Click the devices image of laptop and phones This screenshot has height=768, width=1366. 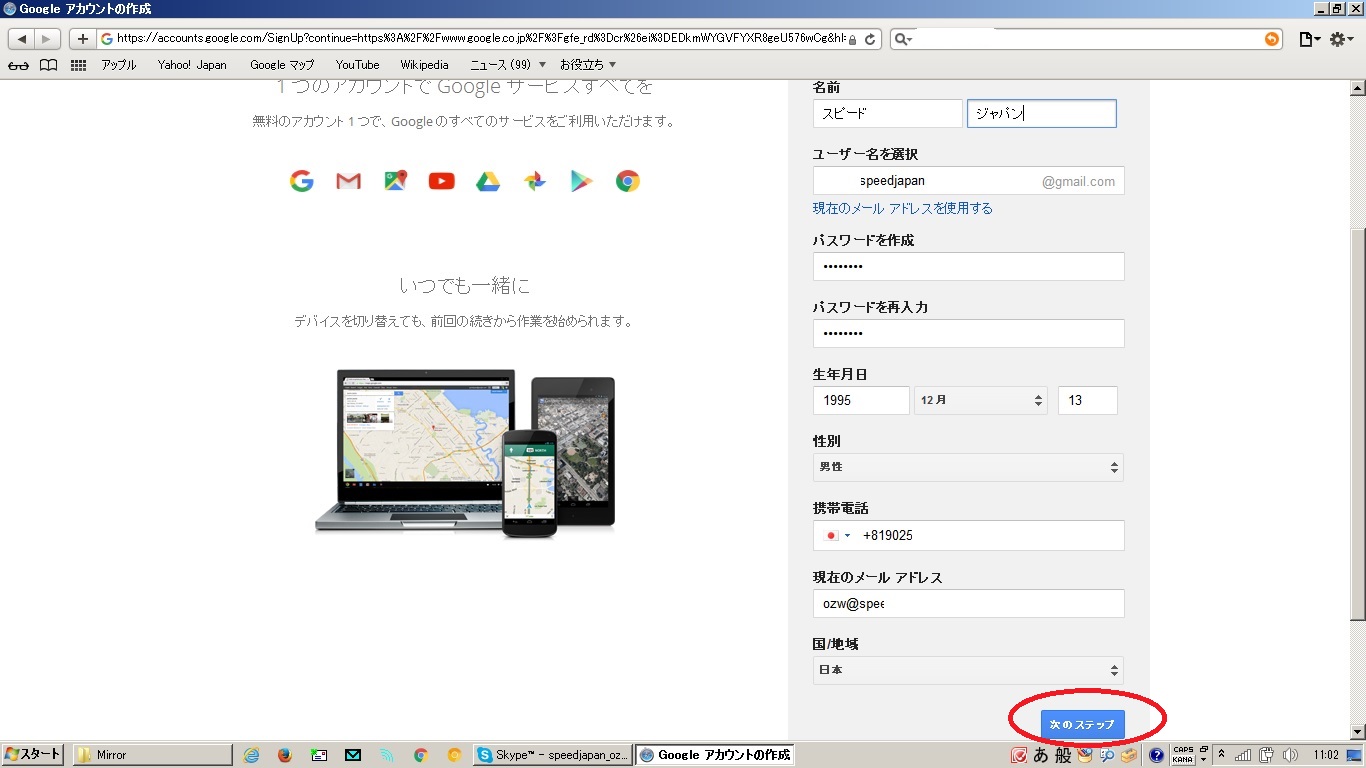pyautogui.click(x=465, y=452)
